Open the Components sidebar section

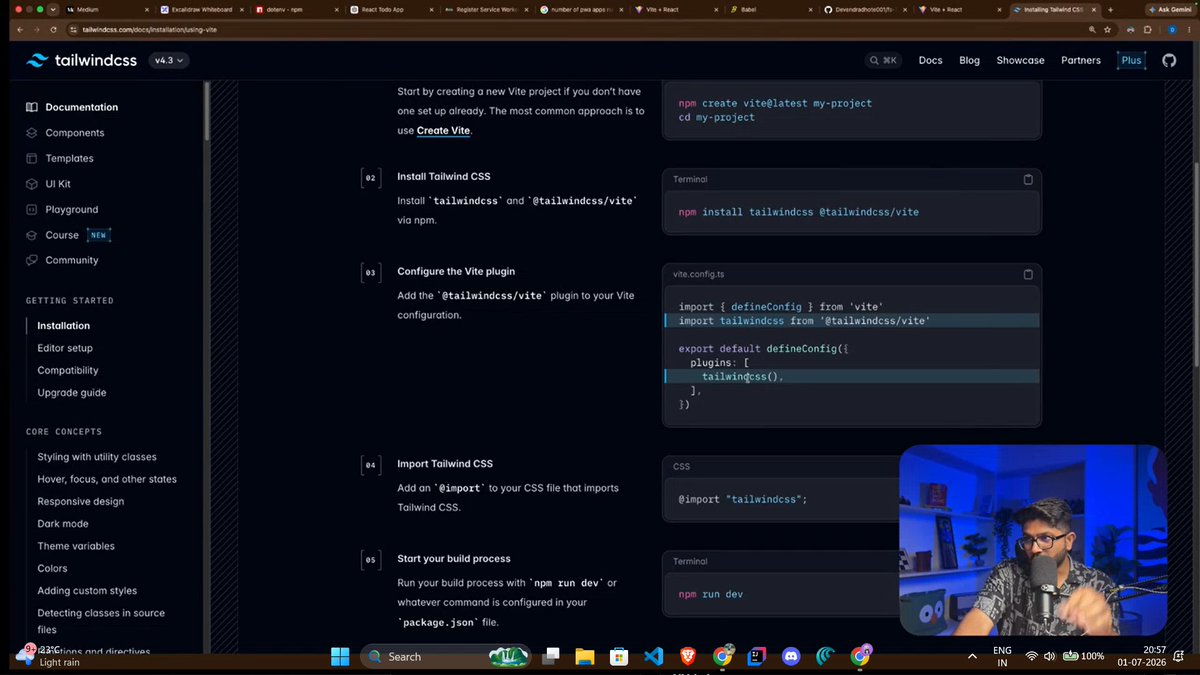coord(65,133)
